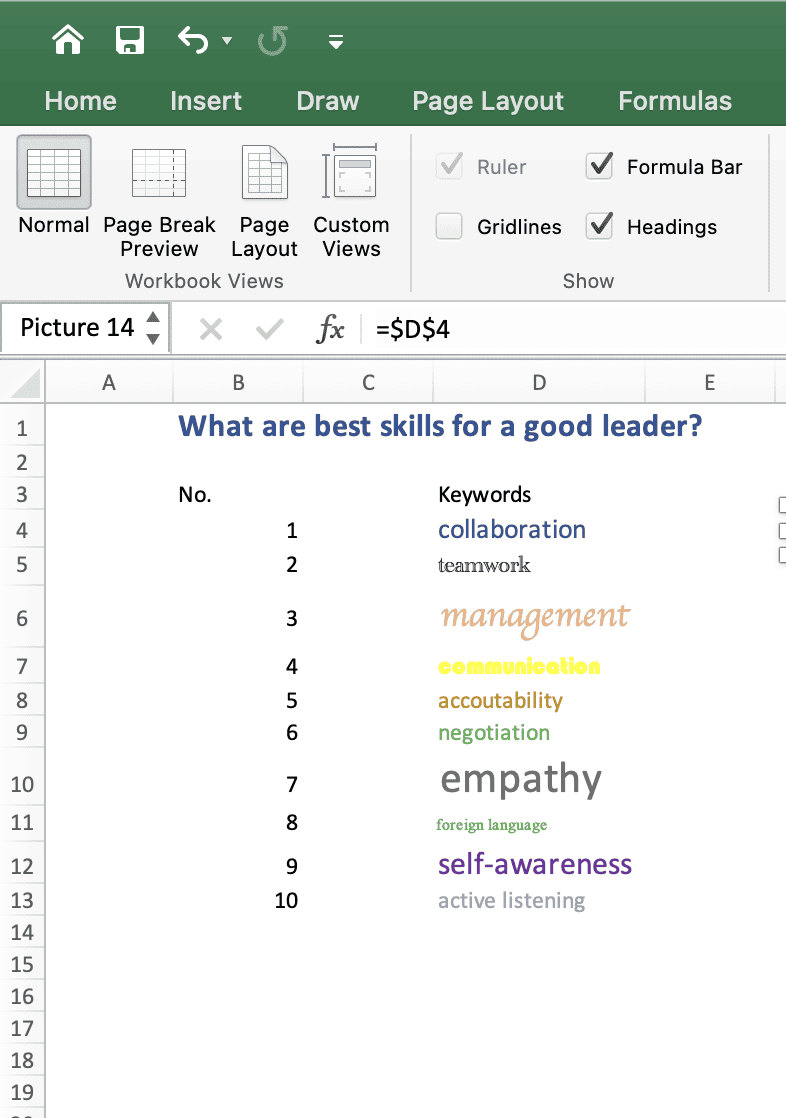Click the Name Box showing Picture 14

(75, 327)
